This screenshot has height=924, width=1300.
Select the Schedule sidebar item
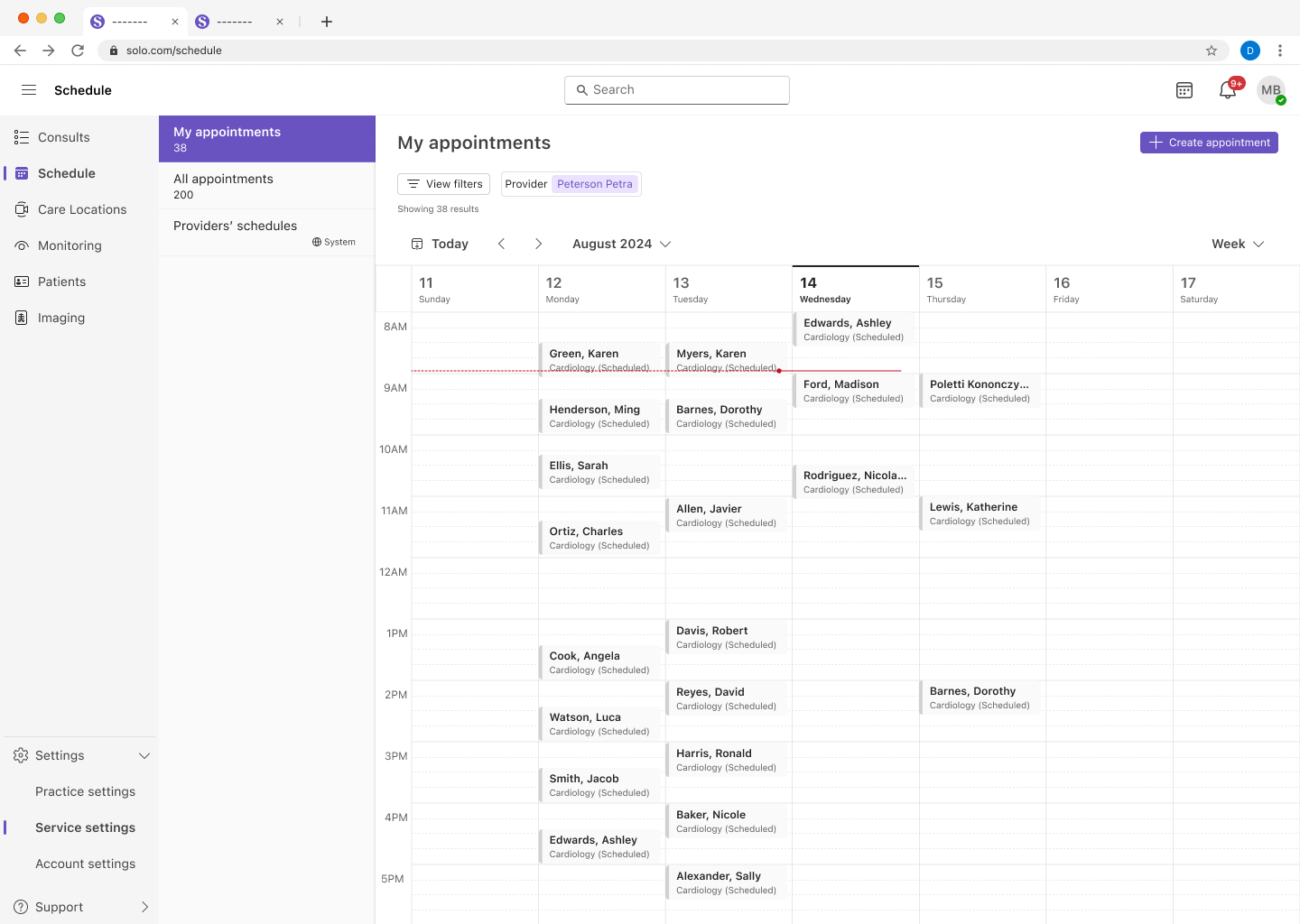(79, 173)
